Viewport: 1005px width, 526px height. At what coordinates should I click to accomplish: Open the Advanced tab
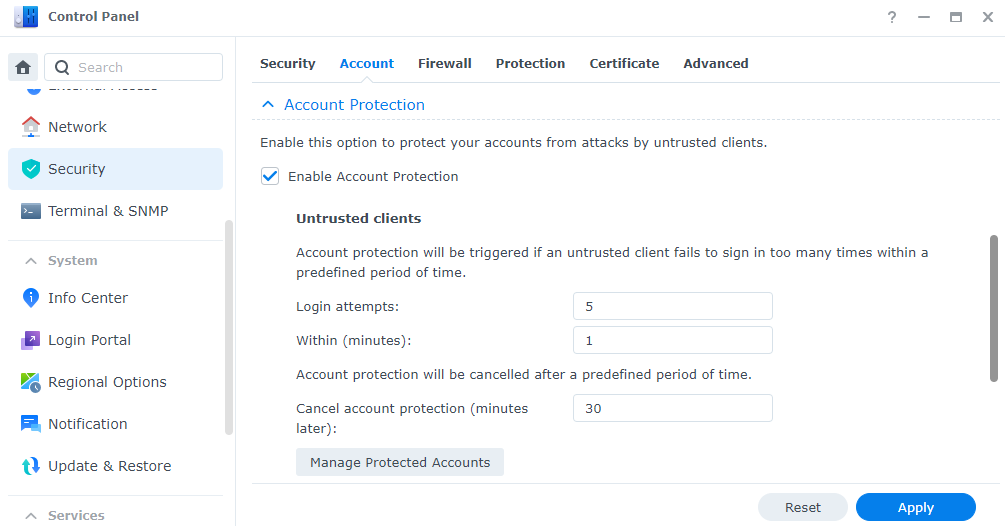716,63
